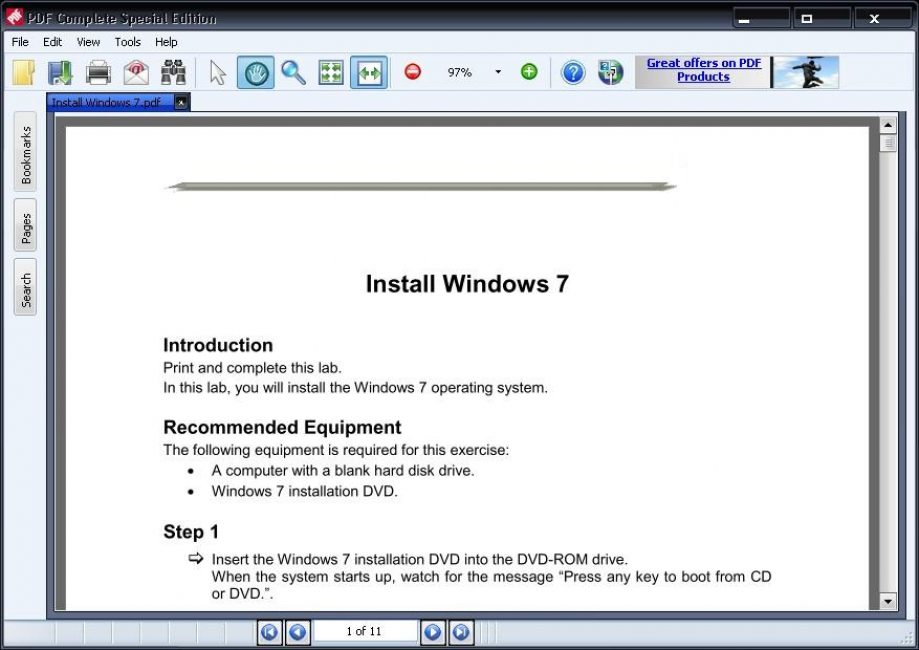Close the PDF Complete window
Image resolution: width=919 pixels, height=650 pixels.
(x=882, y=18)
